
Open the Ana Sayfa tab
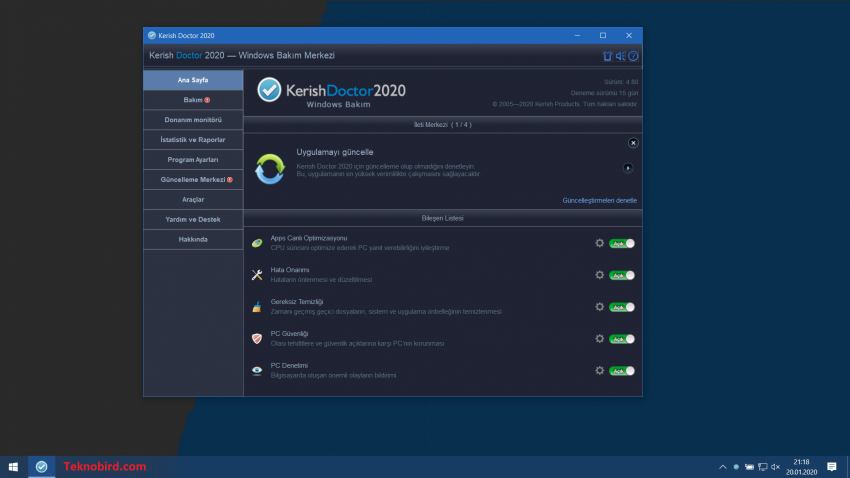click(193, 80)
